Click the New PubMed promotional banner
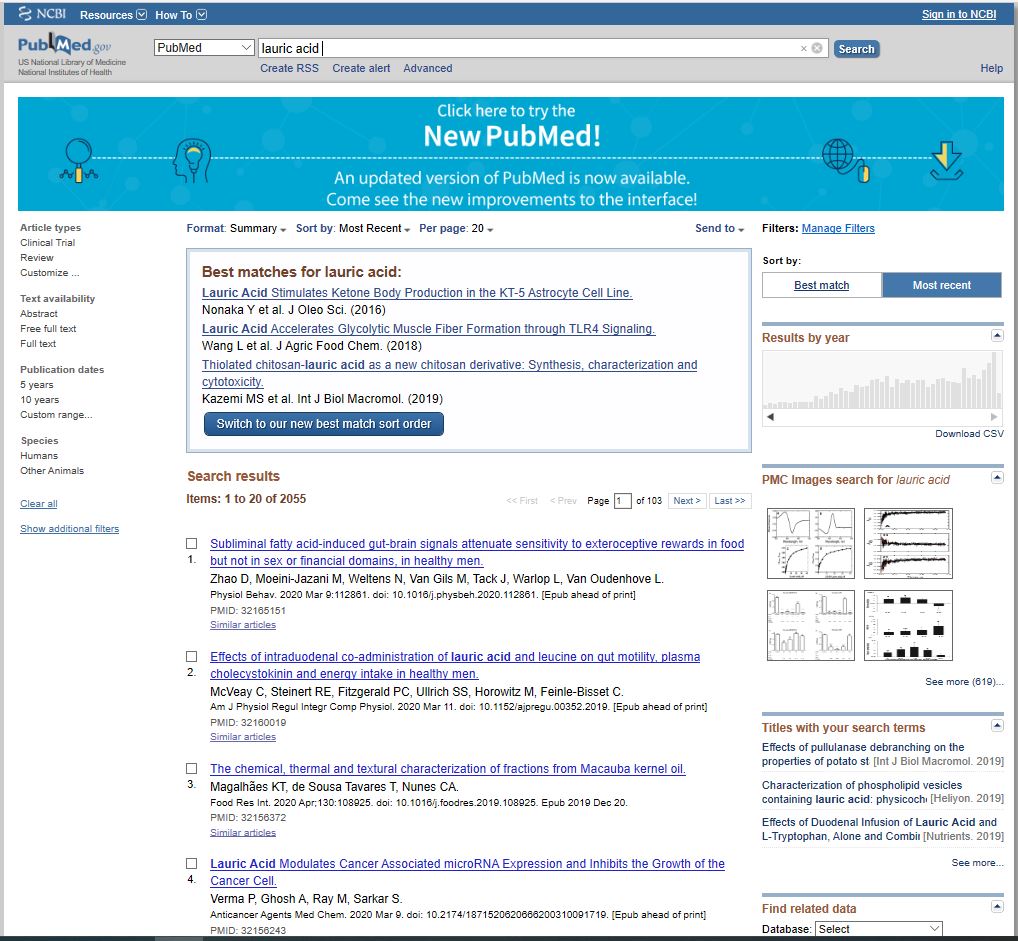Screen dimensions: 1018x941 (x=511, y=154)
